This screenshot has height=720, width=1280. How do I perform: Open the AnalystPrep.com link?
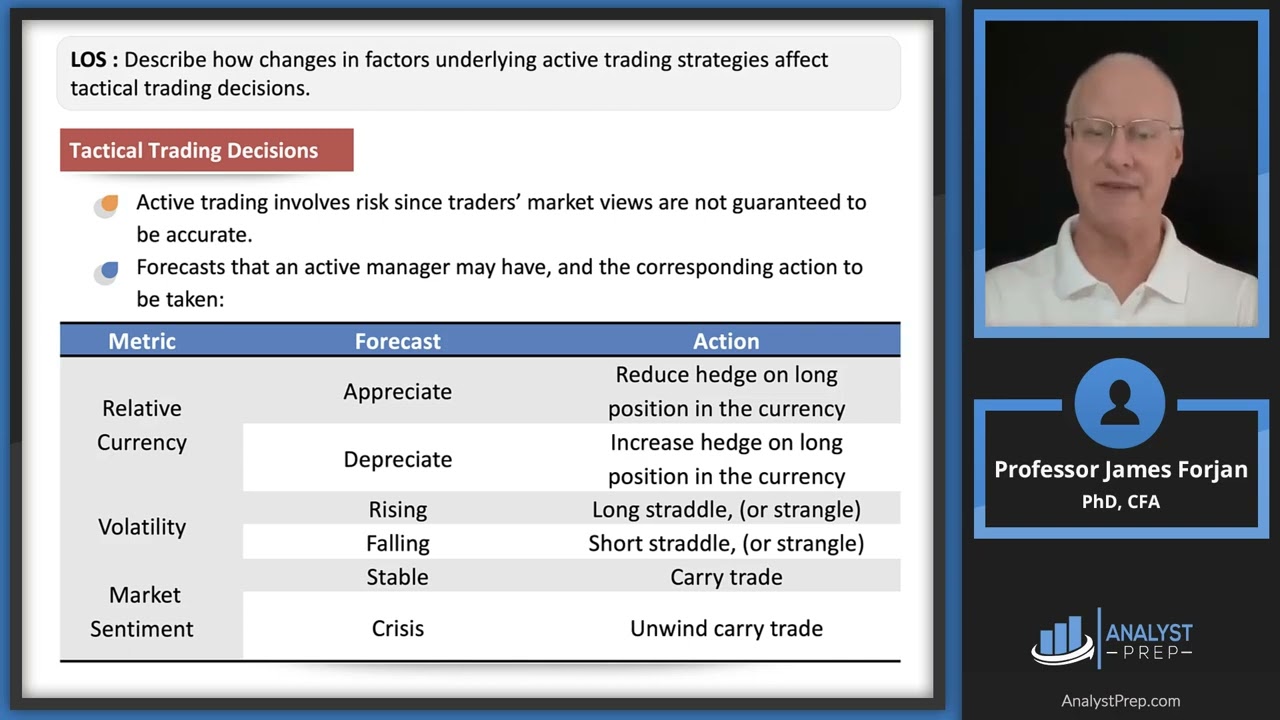1120,701
